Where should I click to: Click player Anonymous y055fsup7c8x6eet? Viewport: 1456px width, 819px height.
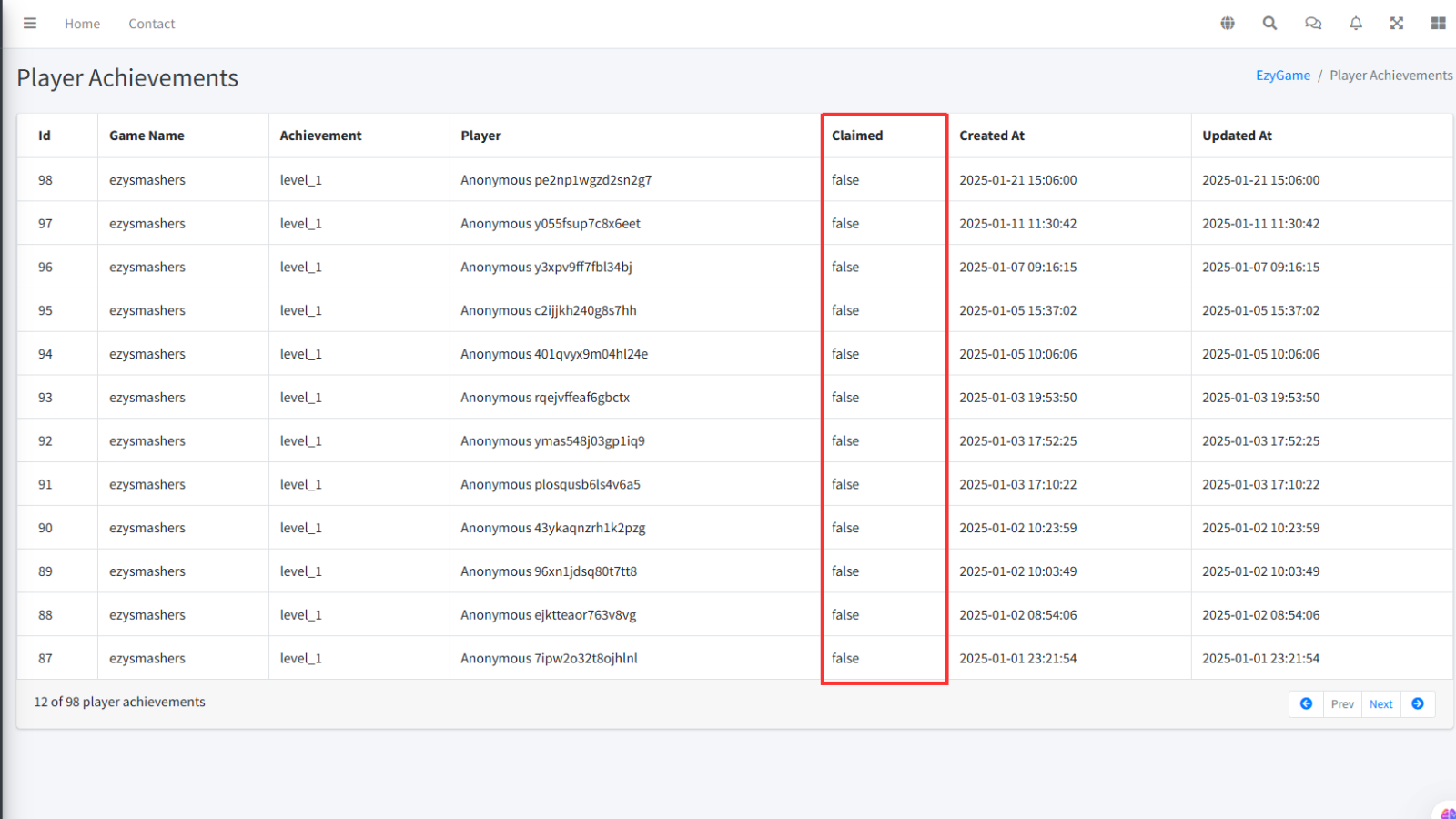[551, 224]
